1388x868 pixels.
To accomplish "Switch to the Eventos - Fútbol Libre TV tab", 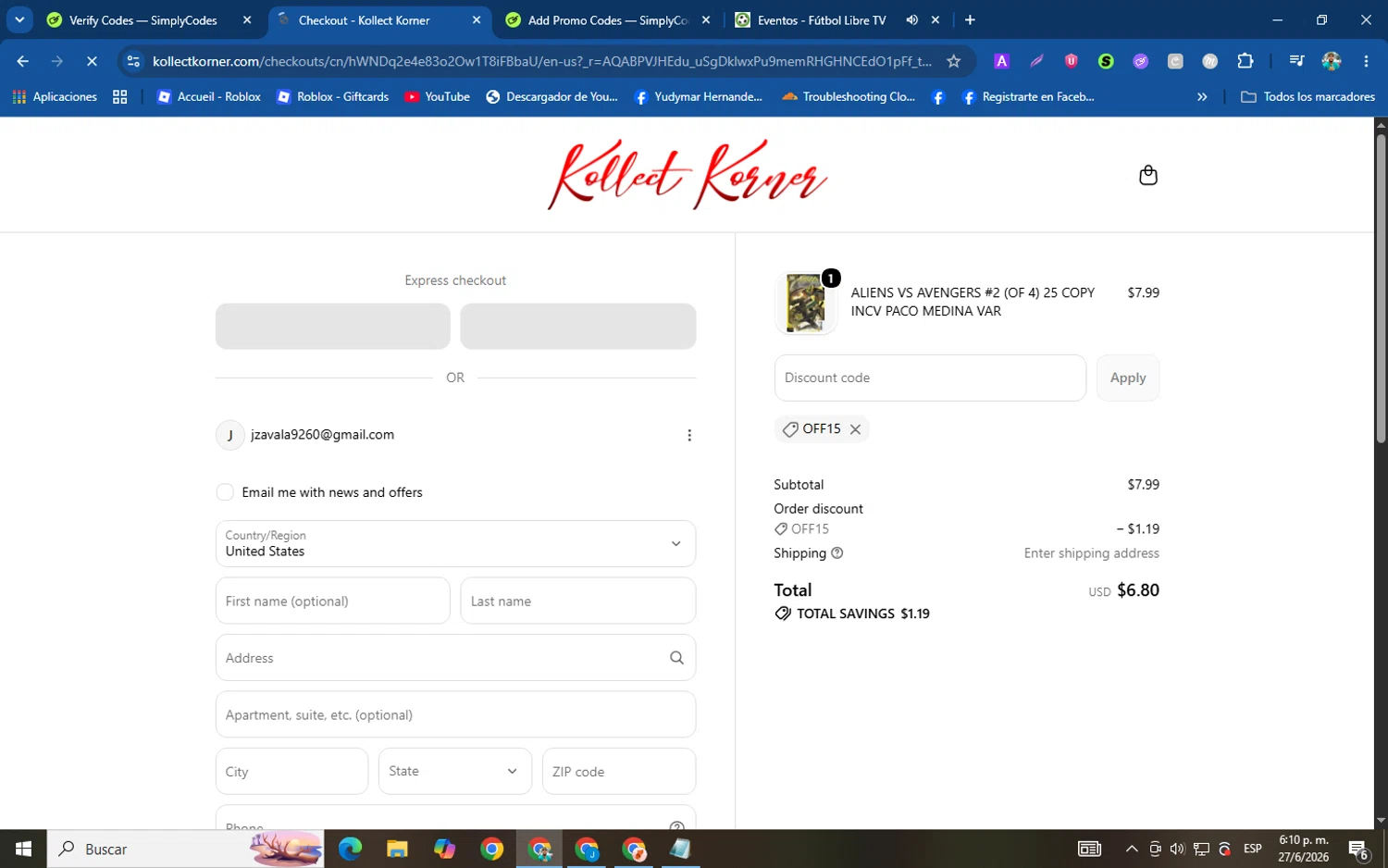I will pyautogui.click(x=821, y=19).
